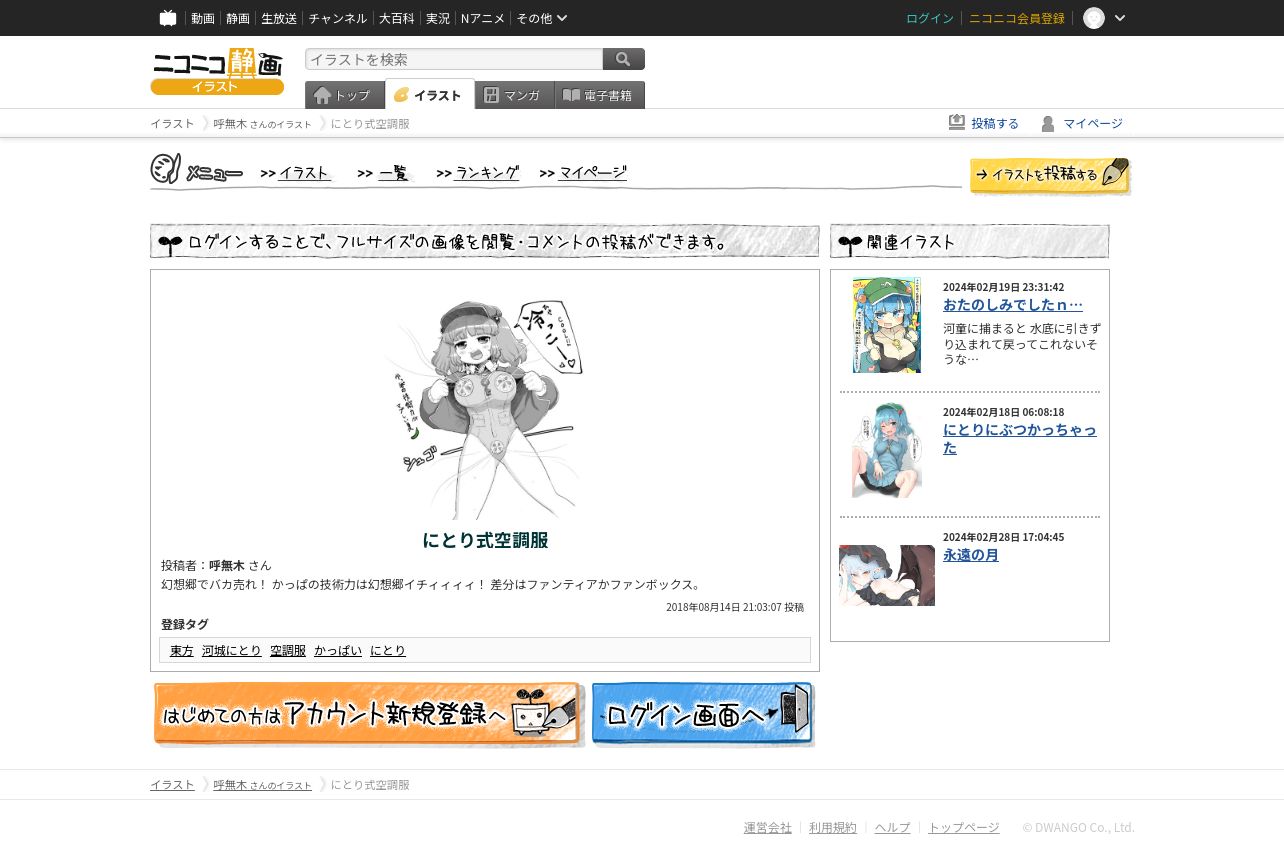Open the トップページ footer link

click(964, 828)
